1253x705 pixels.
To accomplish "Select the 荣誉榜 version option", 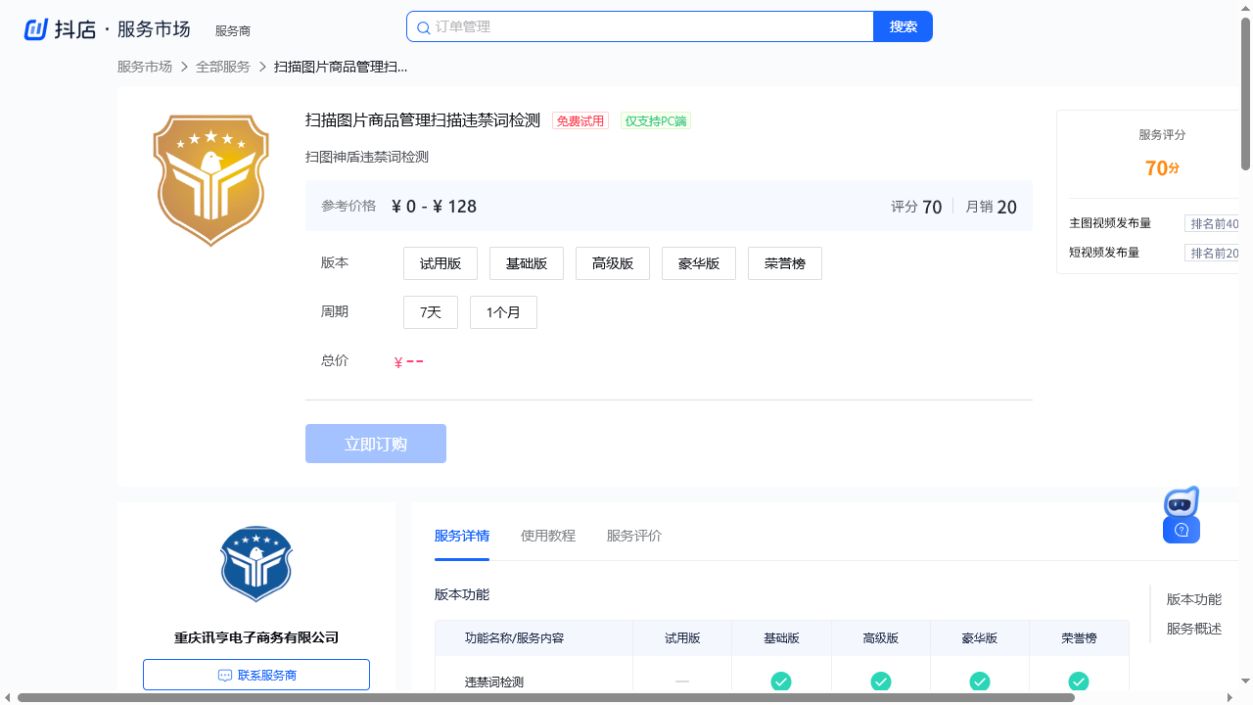I will click(x=784, y=263).
